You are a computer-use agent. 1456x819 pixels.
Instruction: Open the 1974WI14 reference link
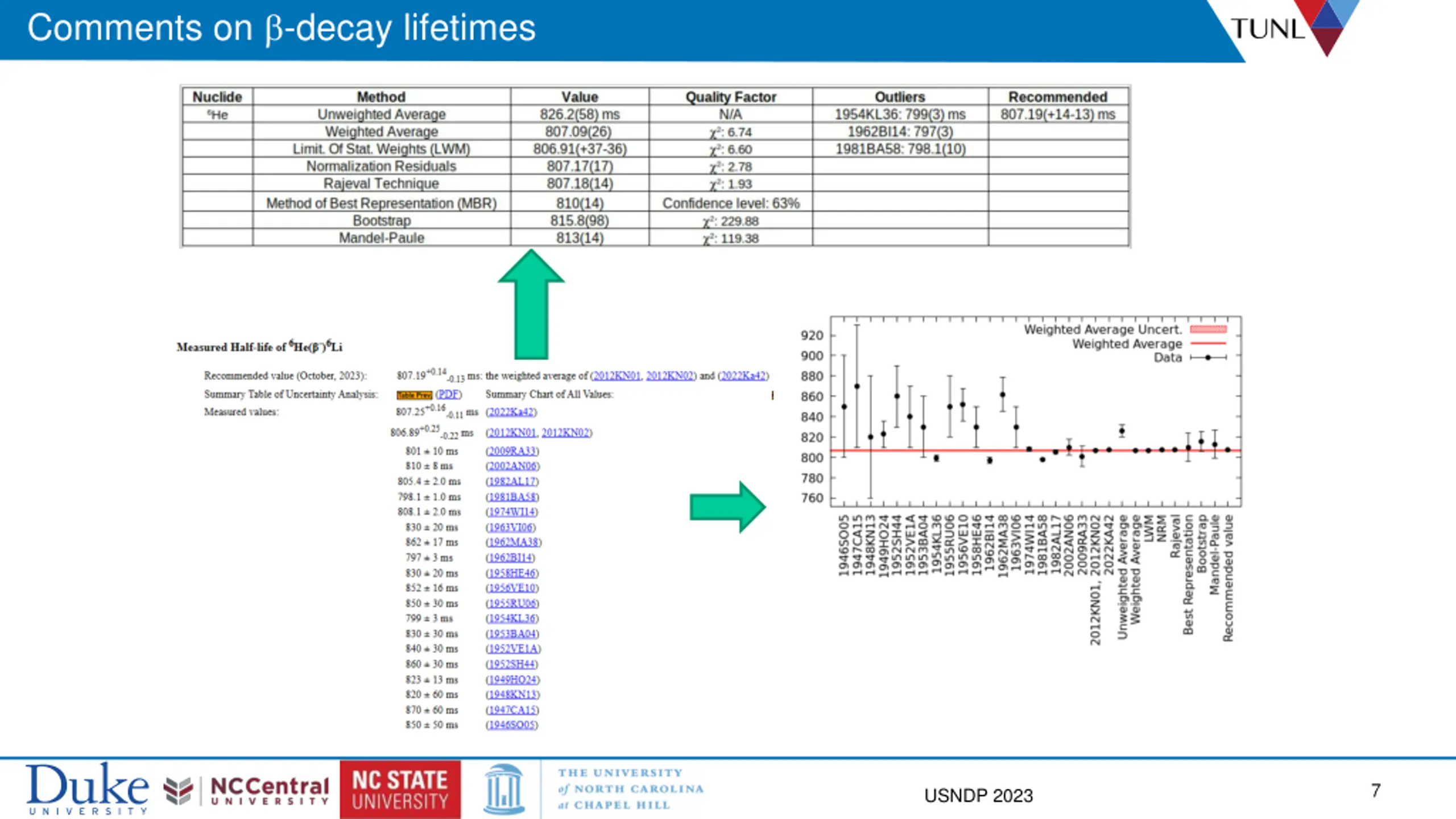tap(511, 512)
